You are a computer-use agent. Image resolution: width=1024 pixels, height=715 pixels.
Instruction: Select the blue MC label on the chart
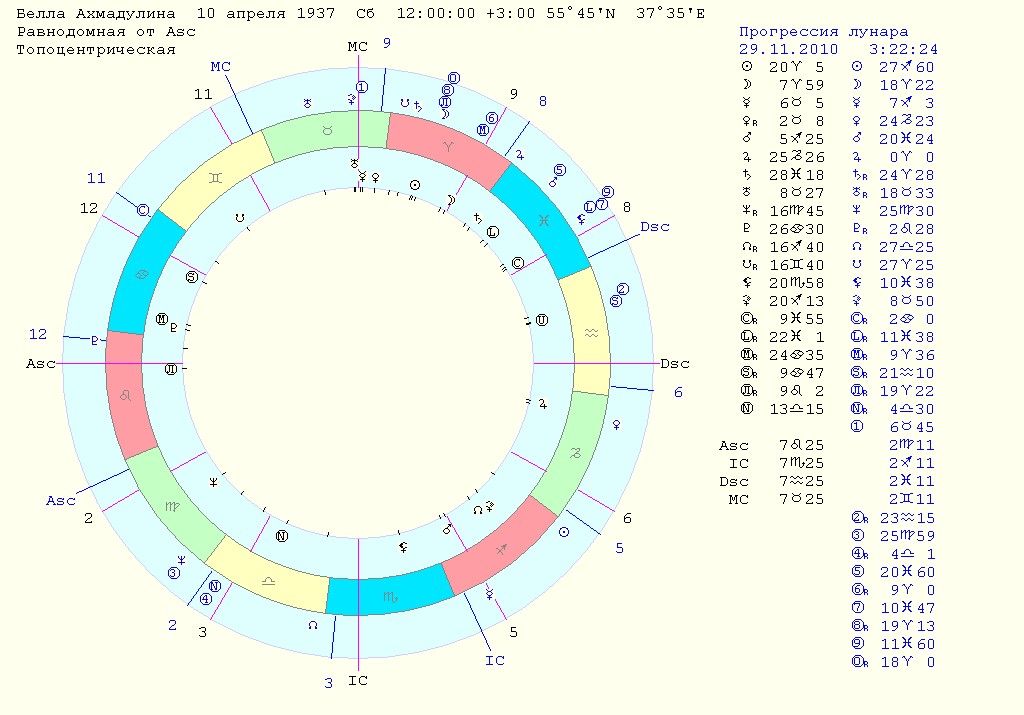pos(221,67)
